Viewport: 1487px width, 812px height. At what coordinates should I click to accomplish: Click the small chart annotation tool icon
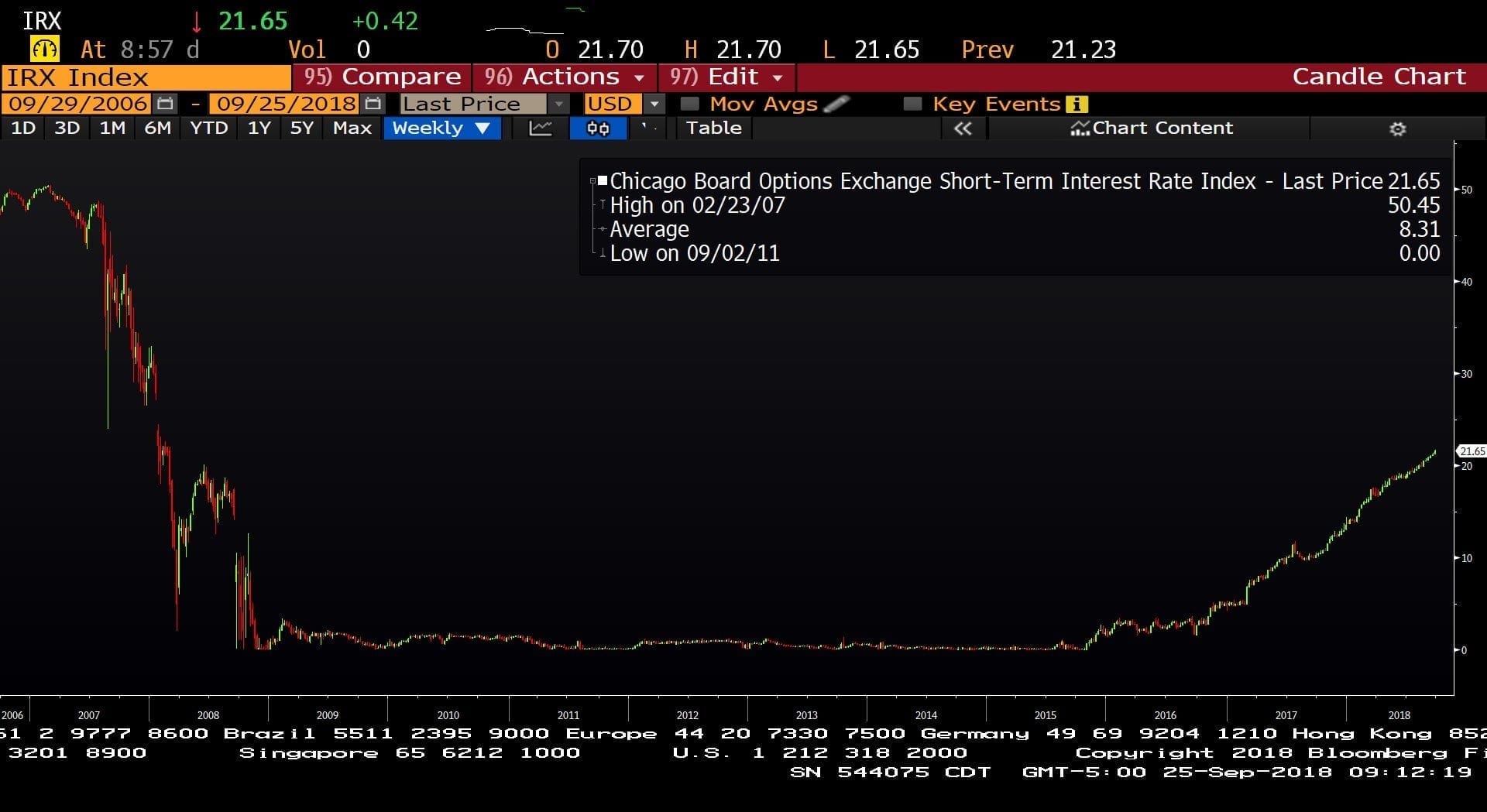[649, 128]
